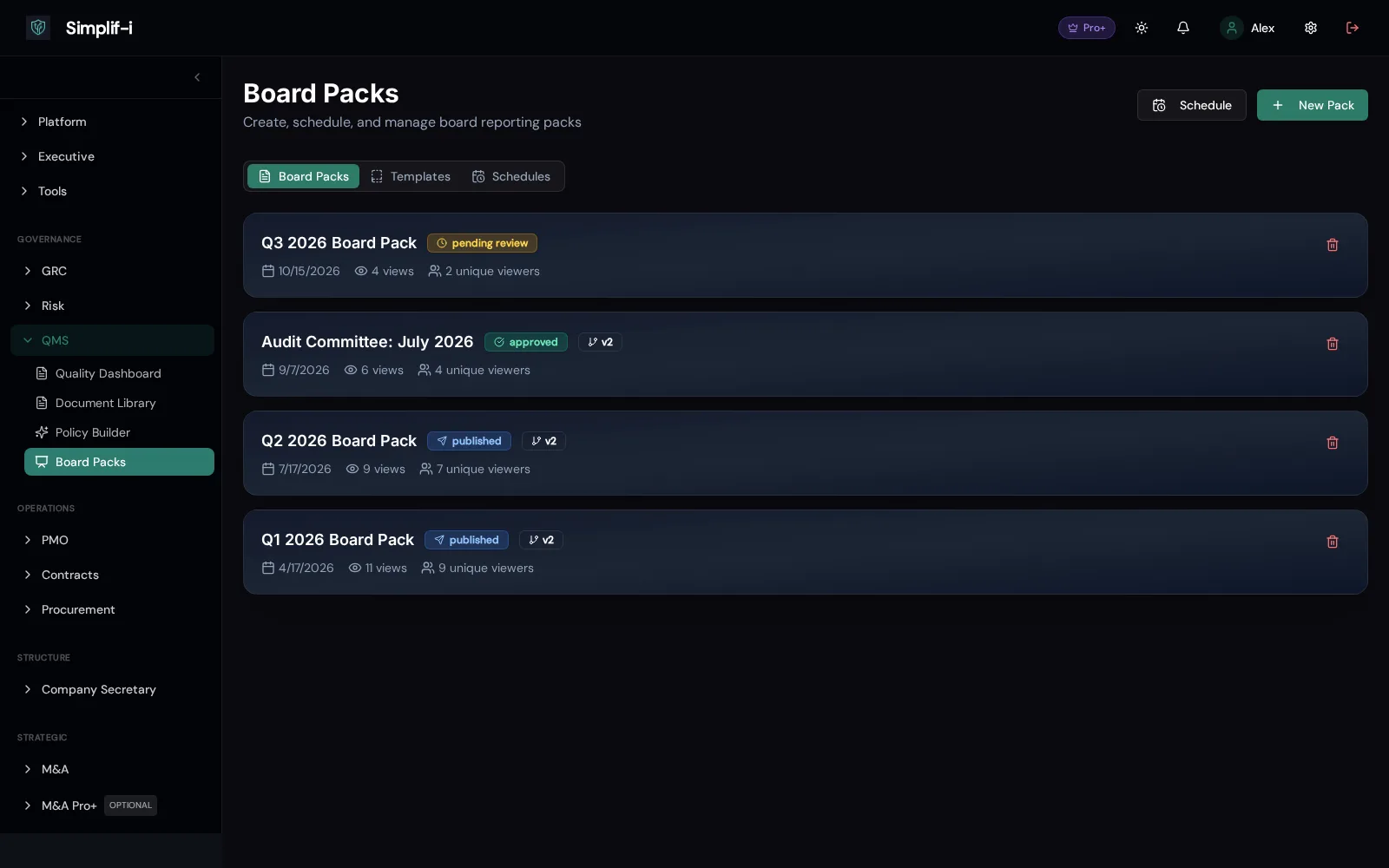Expand the GRC sidebar section
The width and height of the screenshot is (1389, 868).
point(112,271)
